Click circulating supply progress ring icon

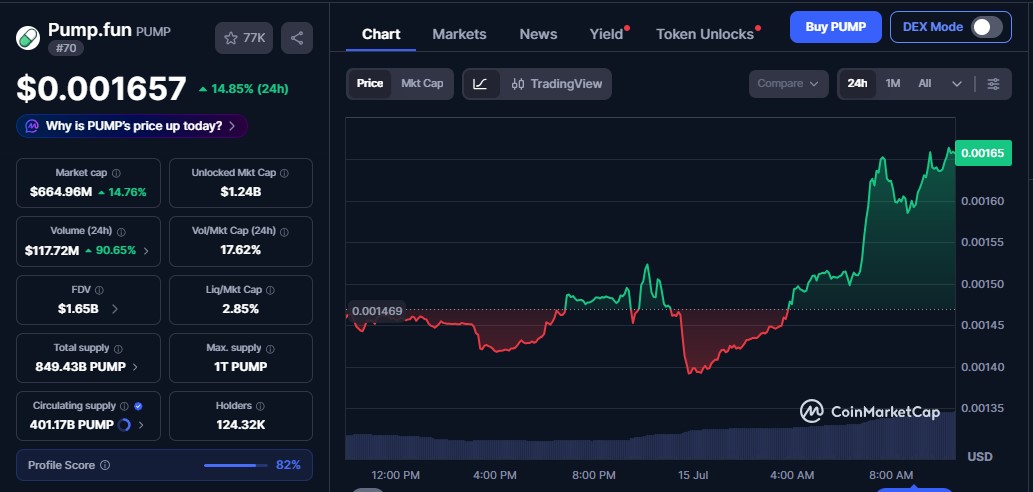tap(123, 425)
